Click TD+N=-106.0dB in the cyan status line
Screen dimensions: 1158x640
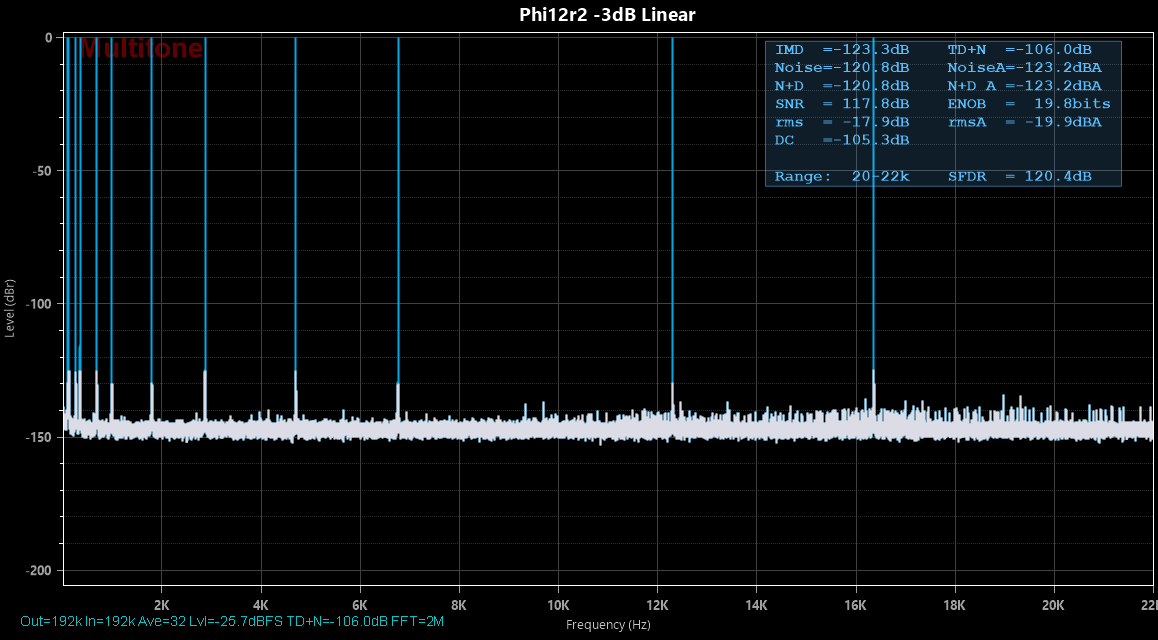click(337, 622)
